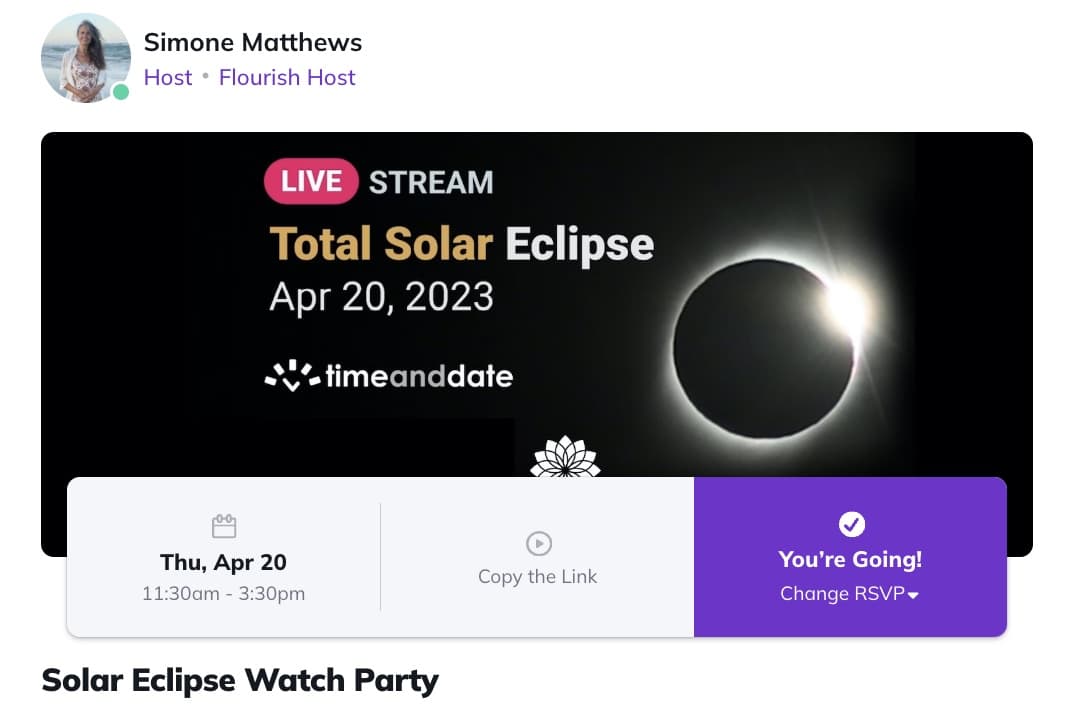Click Copy the Link

click(x=538, y=577)
